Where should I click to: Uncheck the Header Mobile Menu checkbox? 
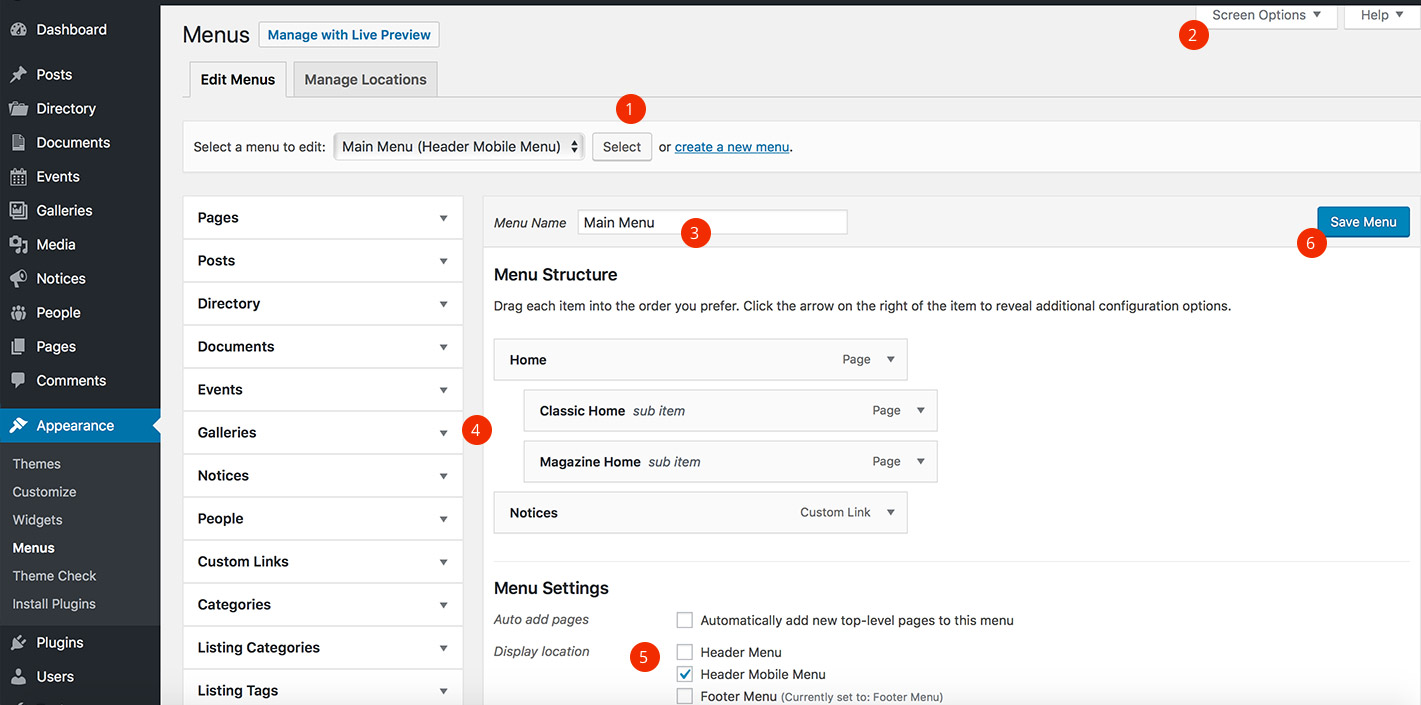685,674
